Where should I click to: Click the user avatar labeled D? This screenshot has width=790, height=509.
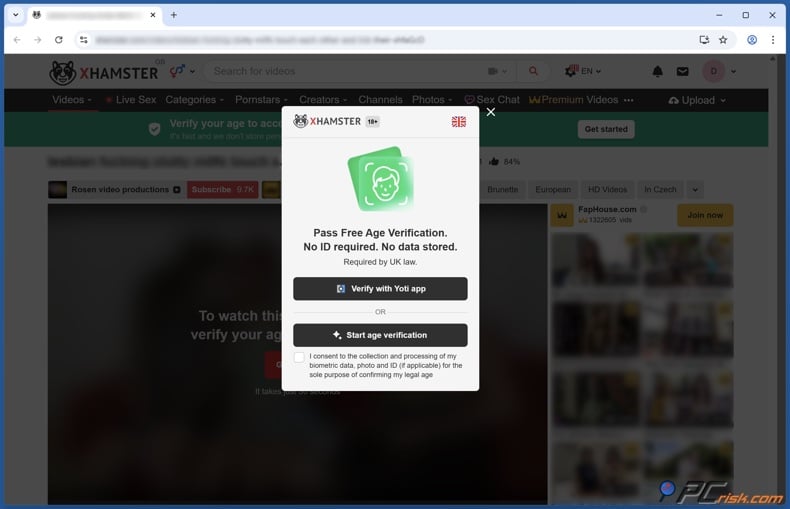713,71
